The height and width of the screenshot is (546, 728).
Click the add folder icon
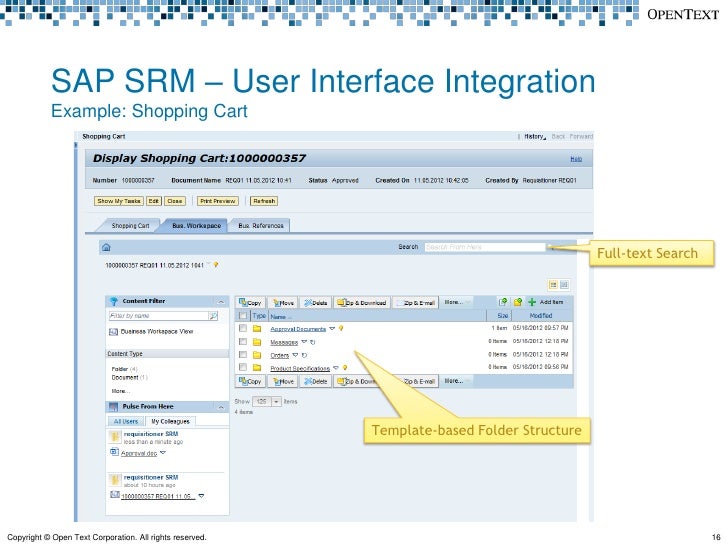point(518,302)
